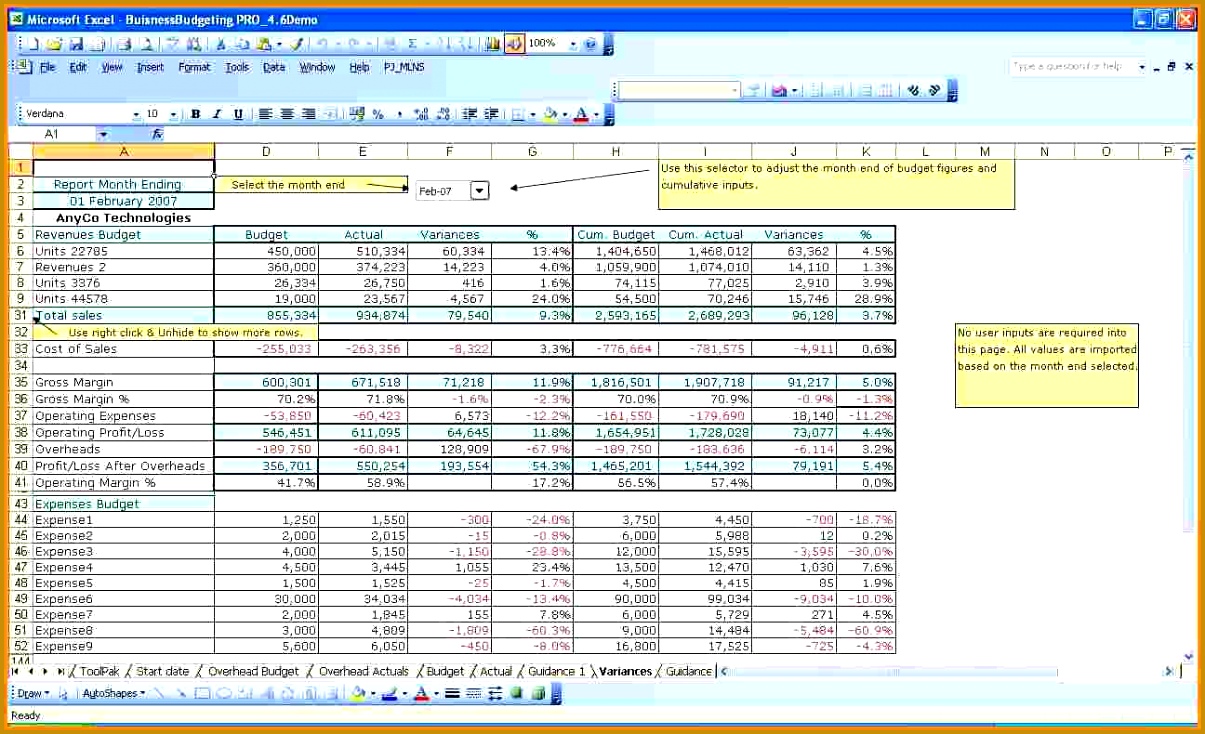Click the Chart Wizard icon
This screenshot has height=734, width=1205.
pyautogui.click(x=492, y=44)
